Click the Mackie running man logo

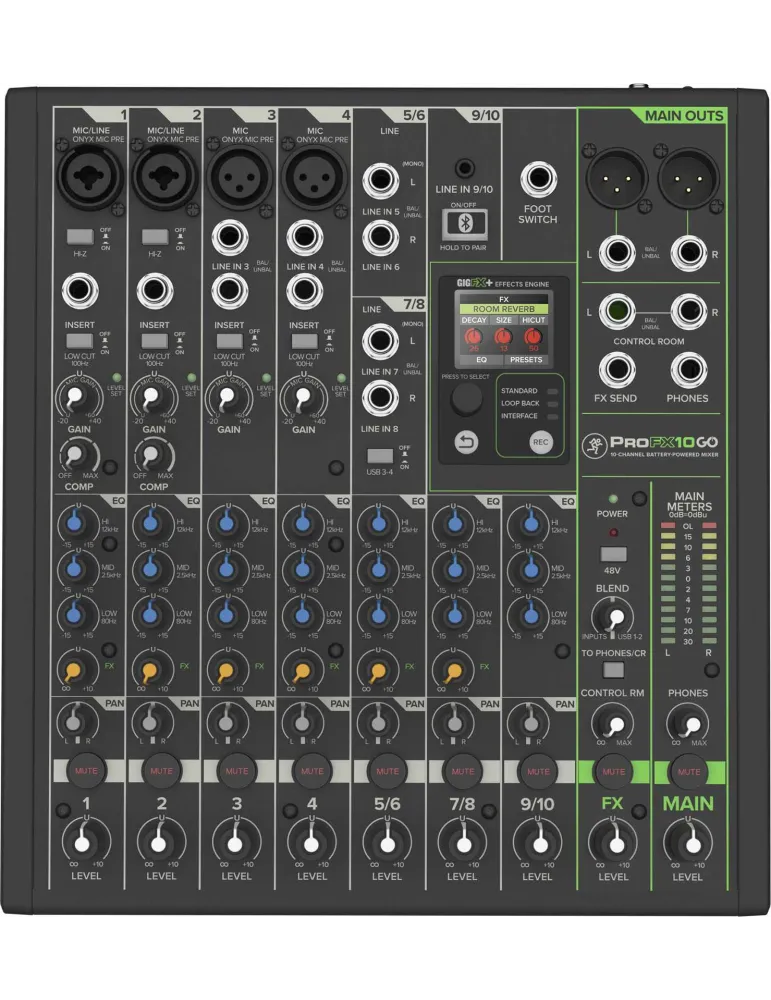click(x=594, y=445)
